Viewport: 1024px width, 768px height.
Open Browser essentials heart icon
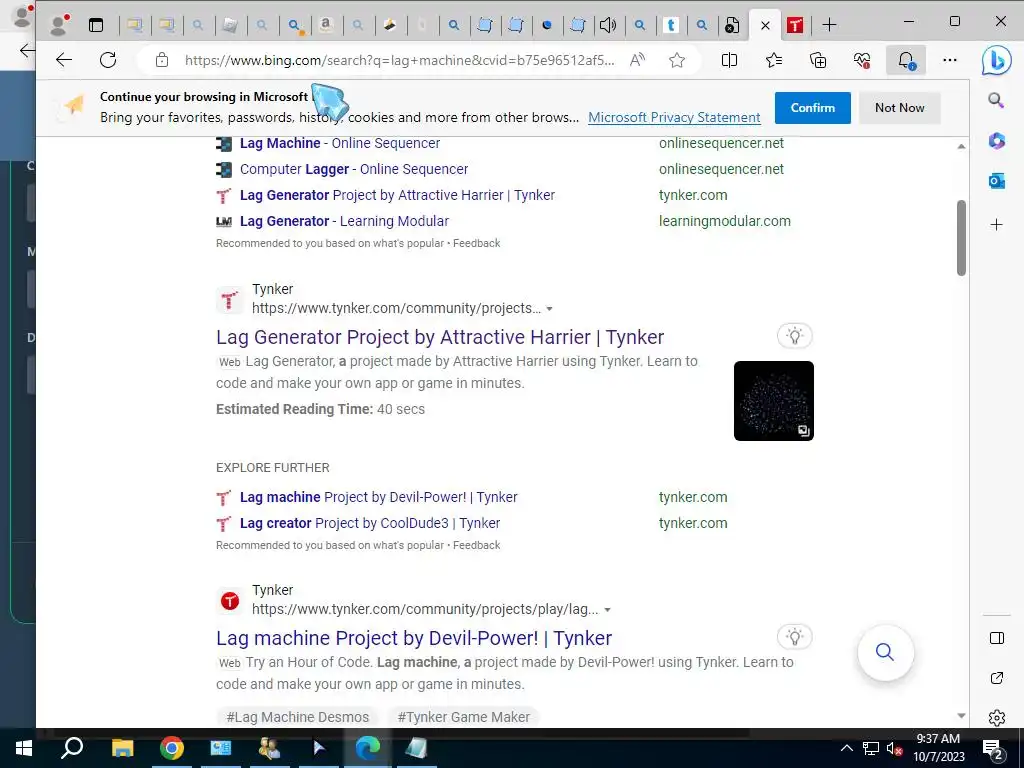(861, 60)
